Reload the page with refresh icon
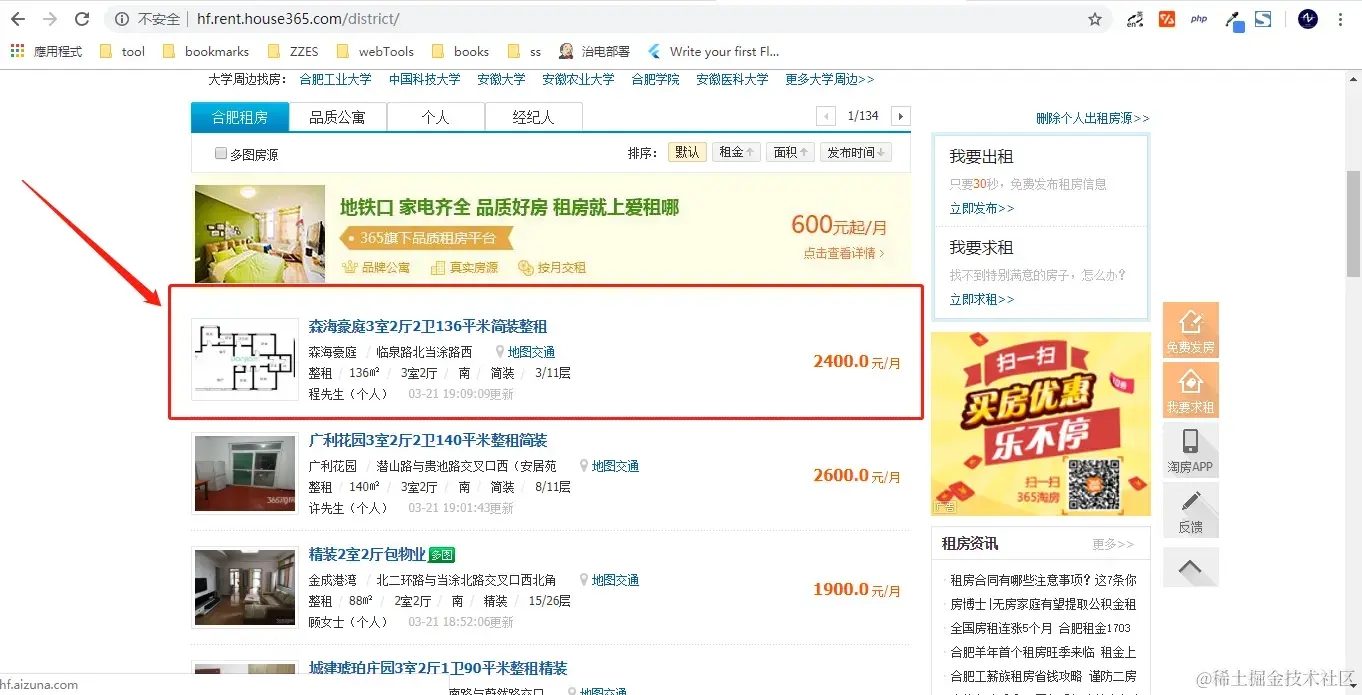The image size is (1362, 695). pos(82,19)
